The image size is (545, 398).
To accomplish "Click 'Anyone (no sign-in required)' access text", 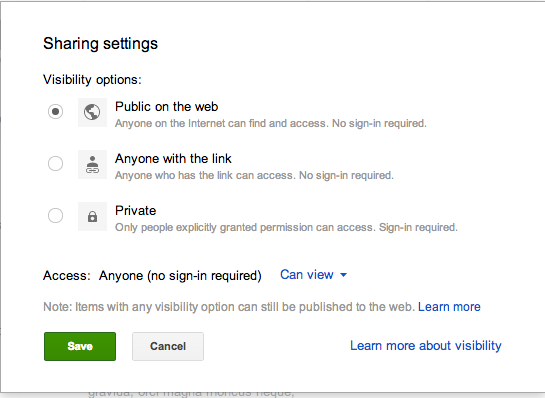I will [180, 276].
